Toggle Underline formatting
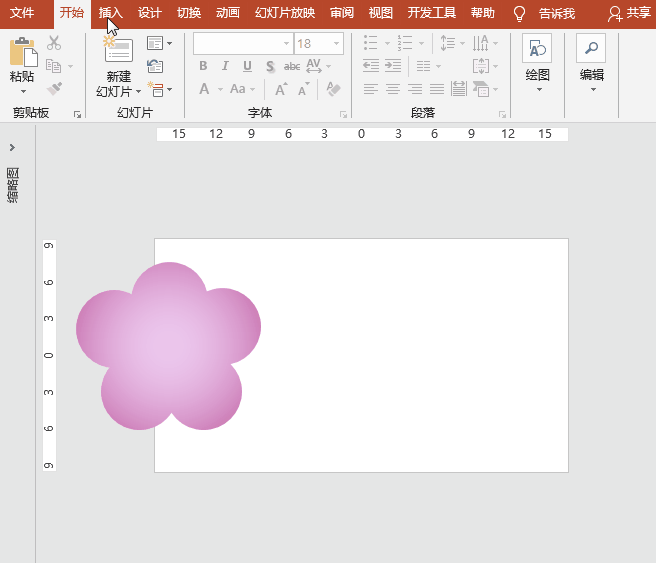 pyautogui.click(x=247, y=66)
